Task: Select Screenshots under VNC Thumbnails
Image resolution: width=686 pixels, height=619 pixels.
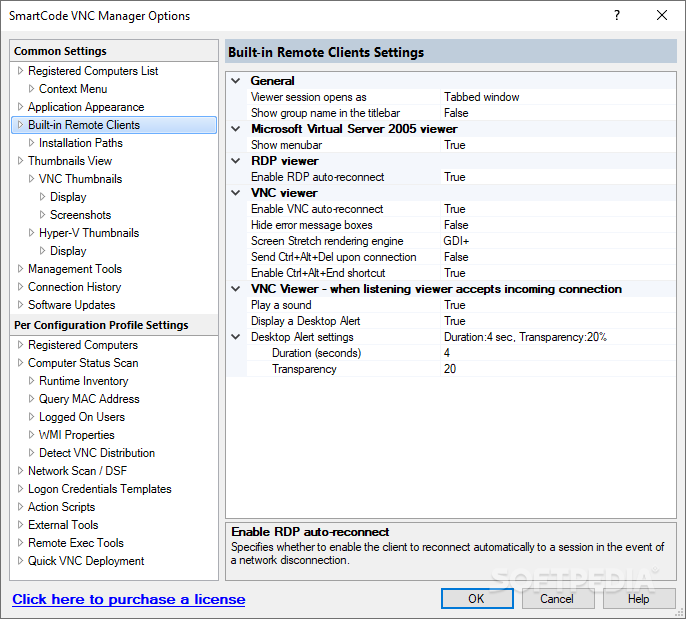Action: (80, 215)
